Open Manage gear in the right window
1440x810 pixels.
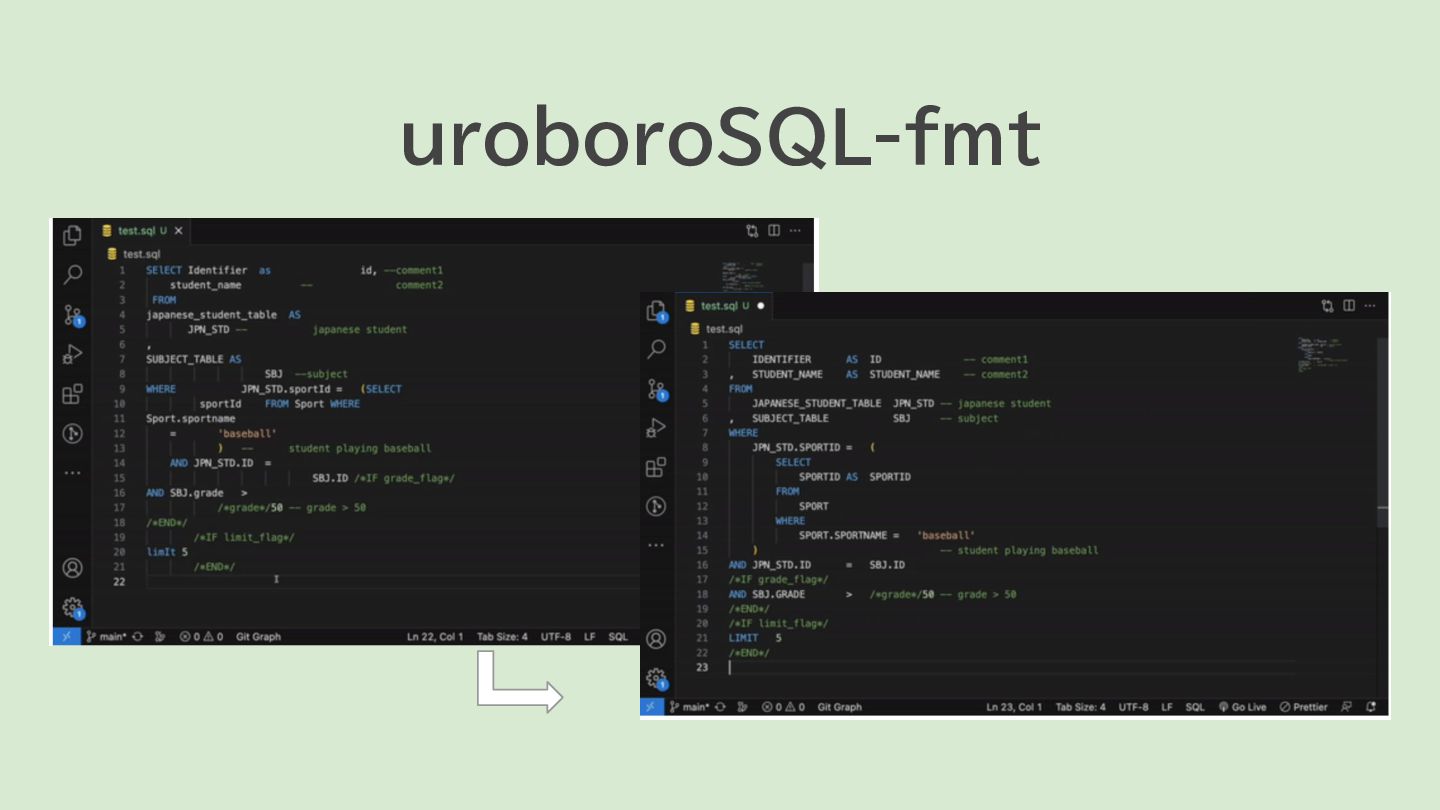pyautogui.click(x=657, y=679)
